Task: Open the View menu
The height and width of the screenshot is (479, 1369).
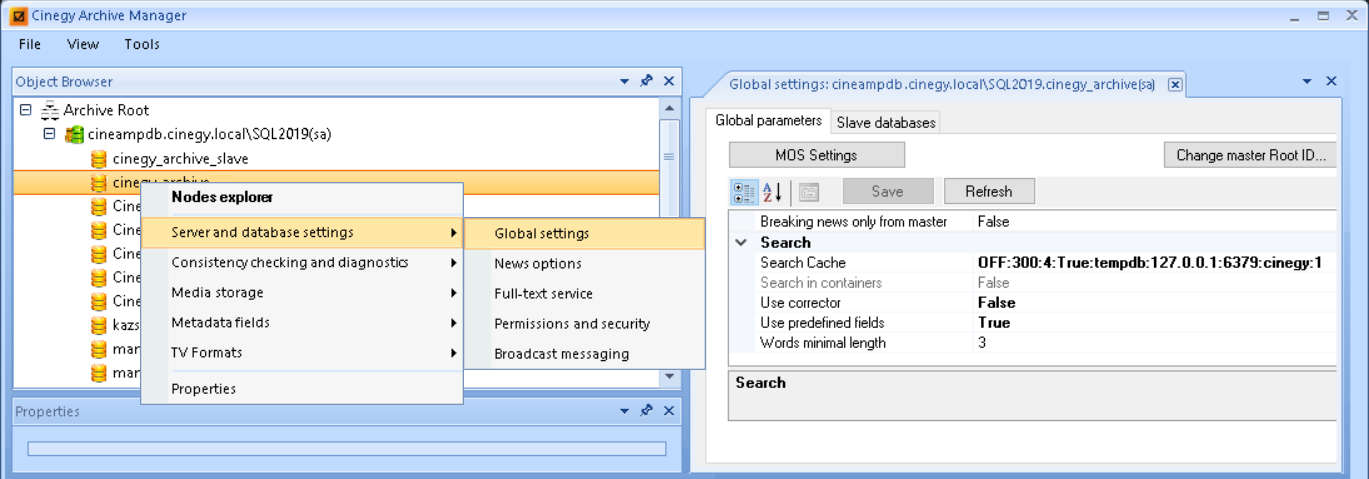Action: pyautogui.click(x=83, y=44)
